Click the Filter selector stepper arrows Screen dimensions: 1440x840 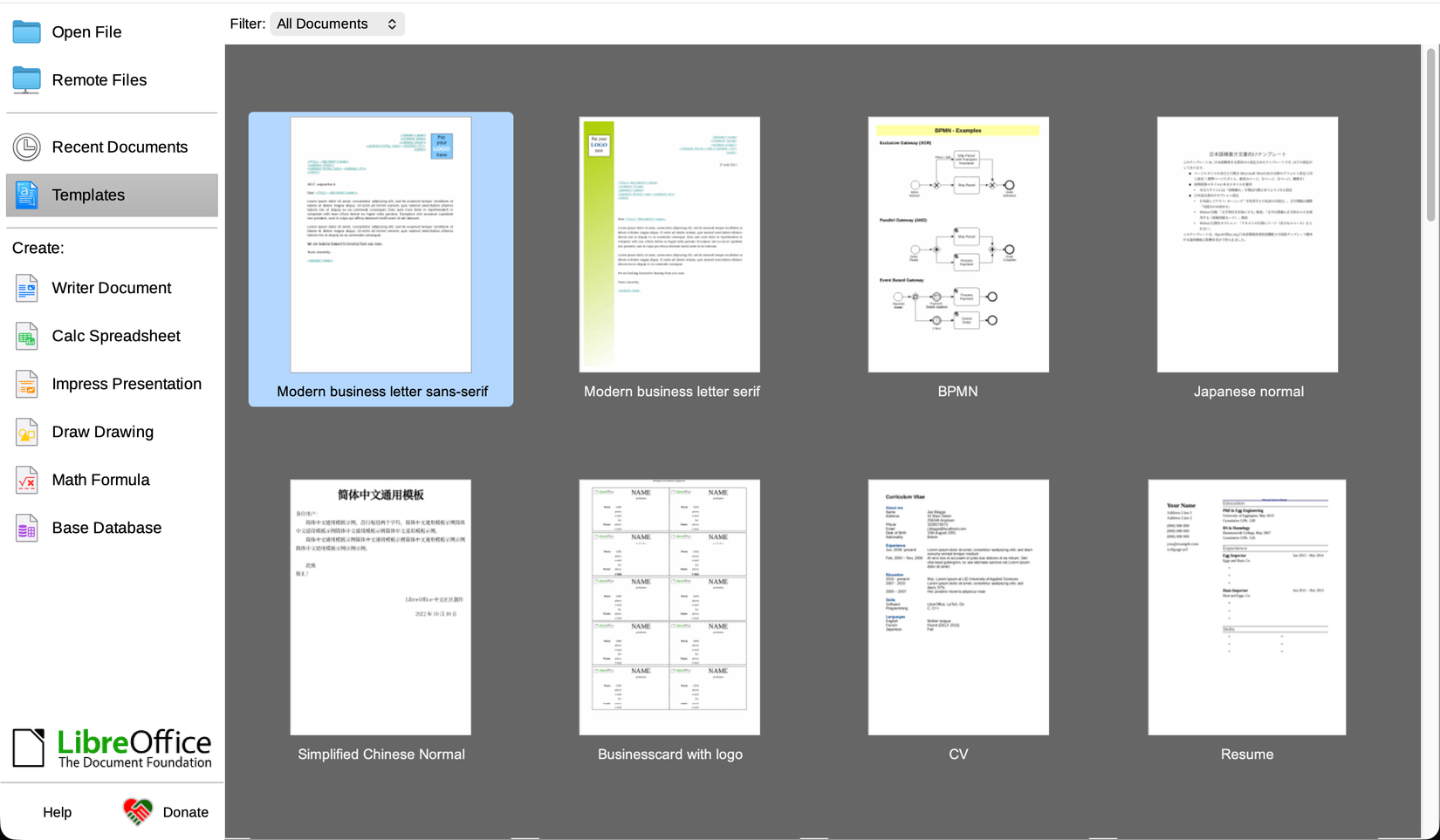(391, 24)
